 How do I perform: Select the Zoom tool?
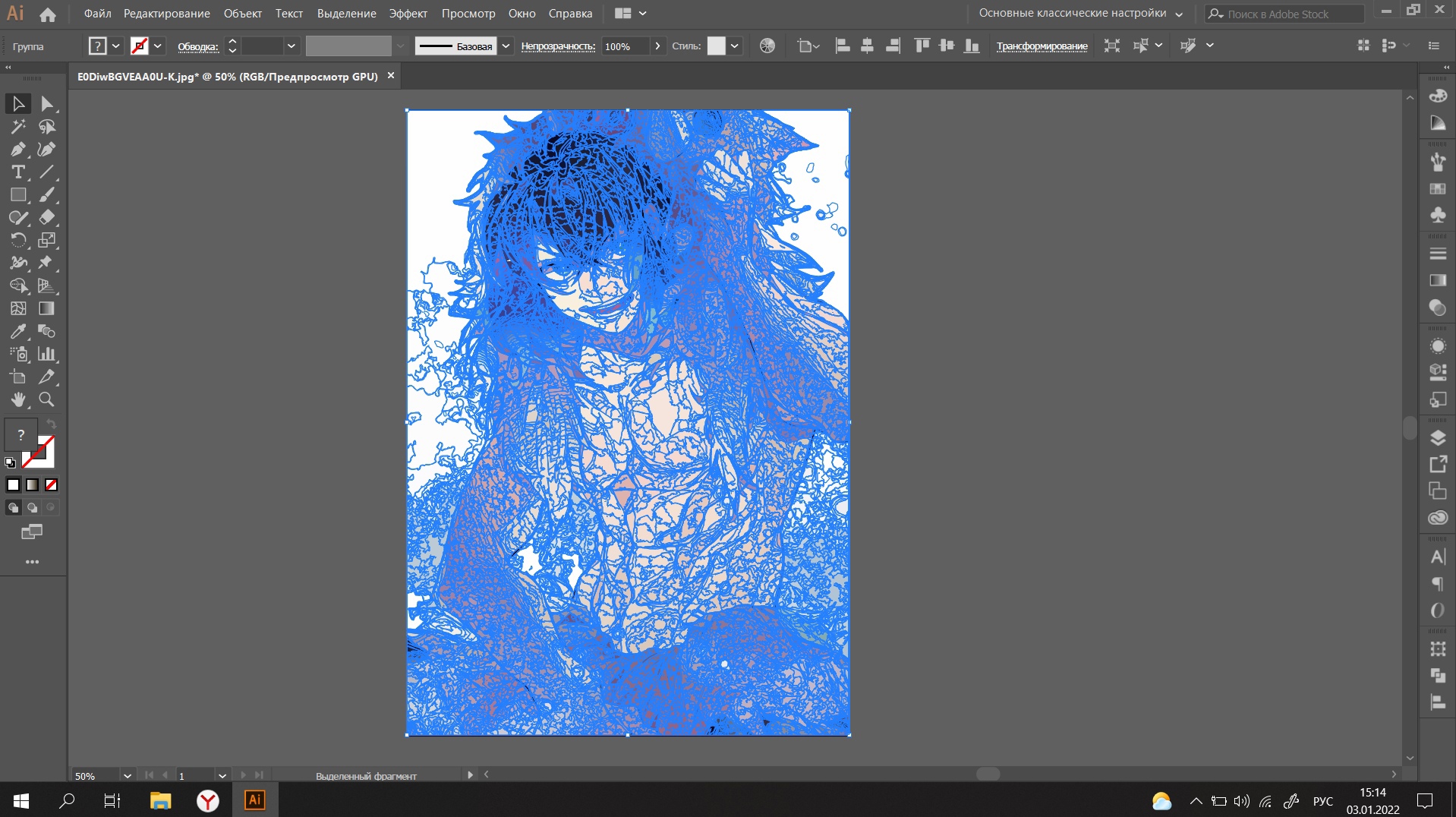pos(46,399)
